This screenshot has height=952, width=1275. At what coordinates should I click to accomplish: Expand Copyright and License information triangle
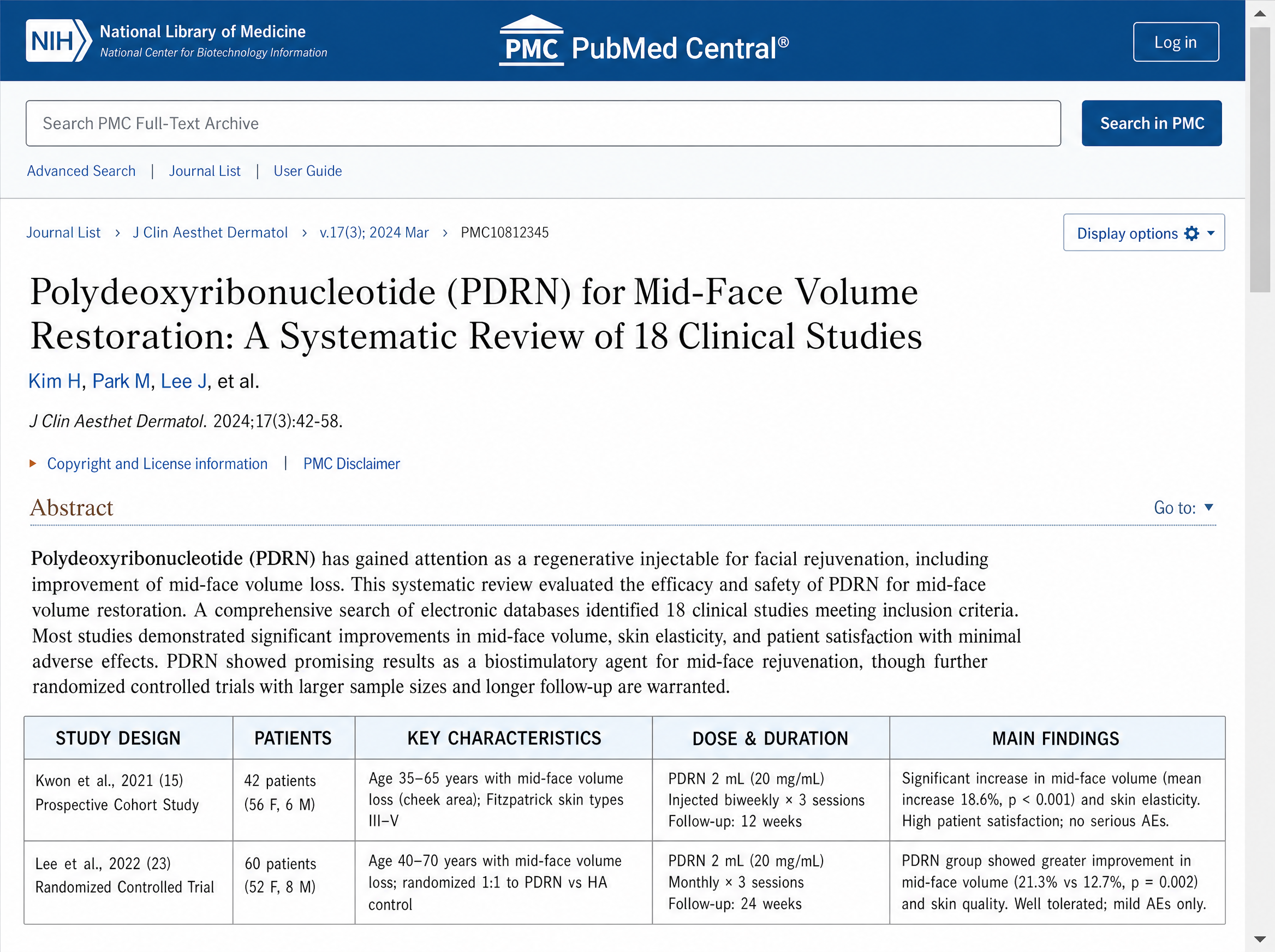[x=33, y=463]
